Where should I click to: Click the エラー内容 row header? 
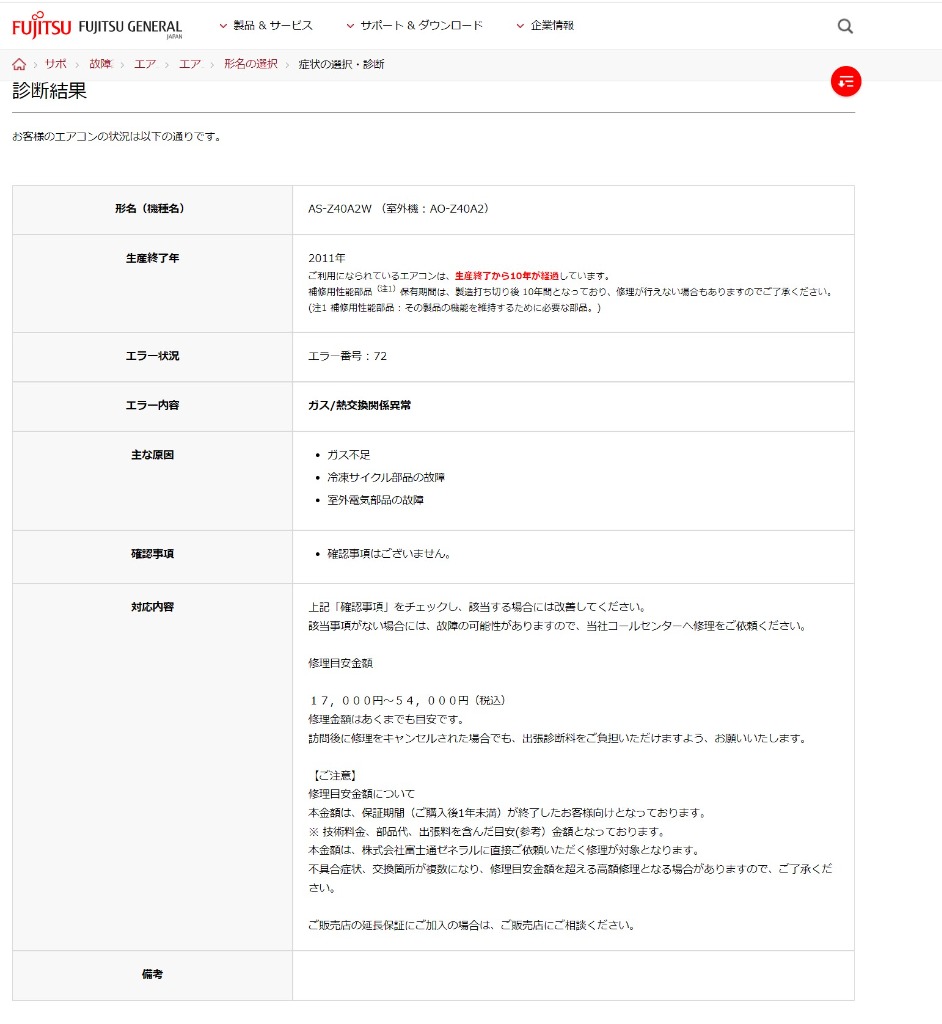[x=152, y=406]
